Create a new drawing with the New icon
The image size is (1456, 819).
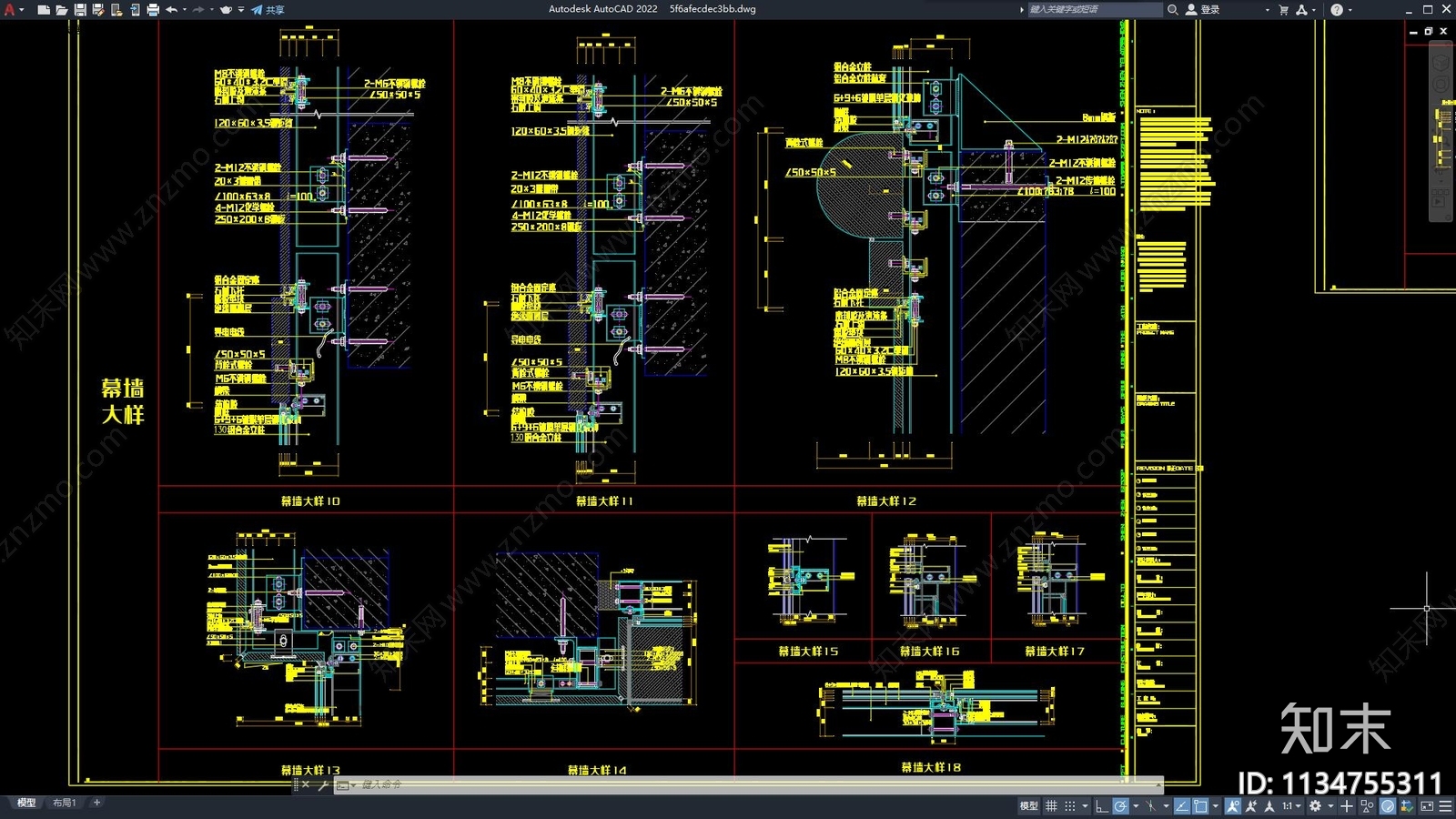click(44, 9)
